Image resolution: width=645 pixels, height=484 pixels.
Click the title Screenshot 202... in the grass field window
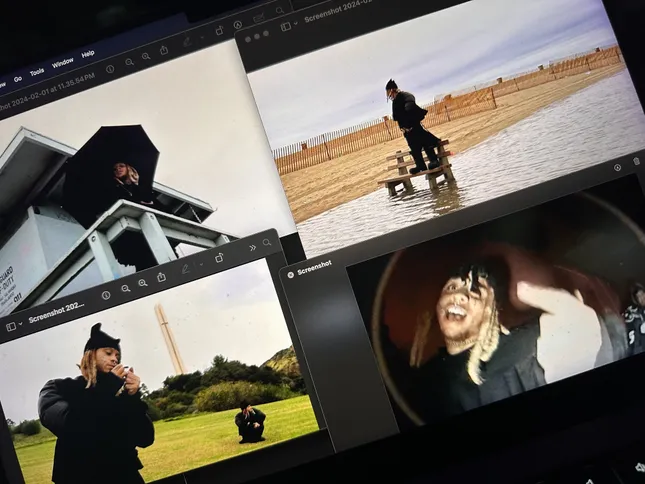click(x=56, y=313)
